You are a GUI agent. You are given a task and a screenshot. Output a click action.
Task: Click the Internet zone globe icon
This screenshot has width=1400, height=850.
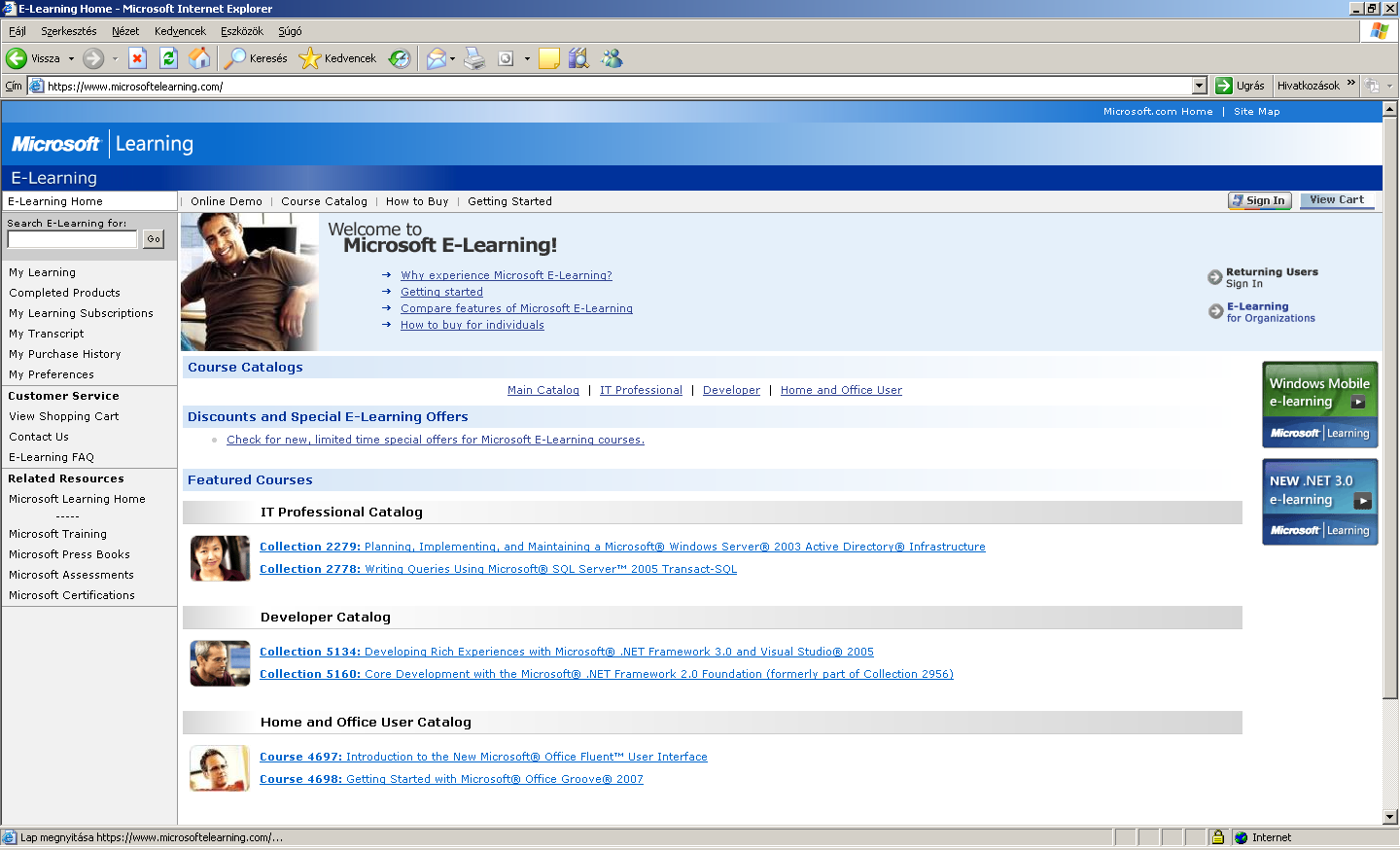1241,837
